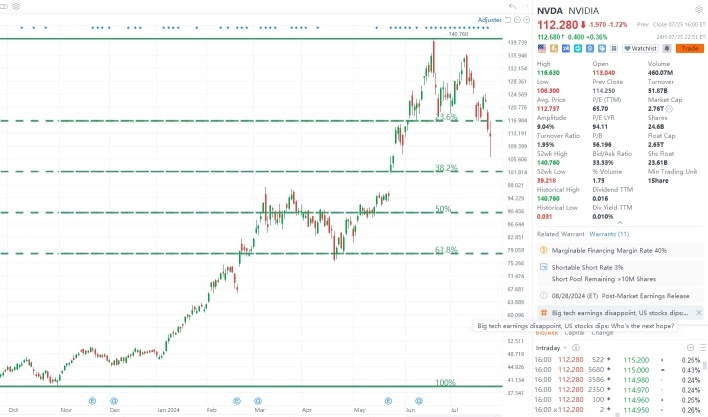Click the last price 112.280
Viewport: 708px width, 417px height.
click(x=558, y=25)
